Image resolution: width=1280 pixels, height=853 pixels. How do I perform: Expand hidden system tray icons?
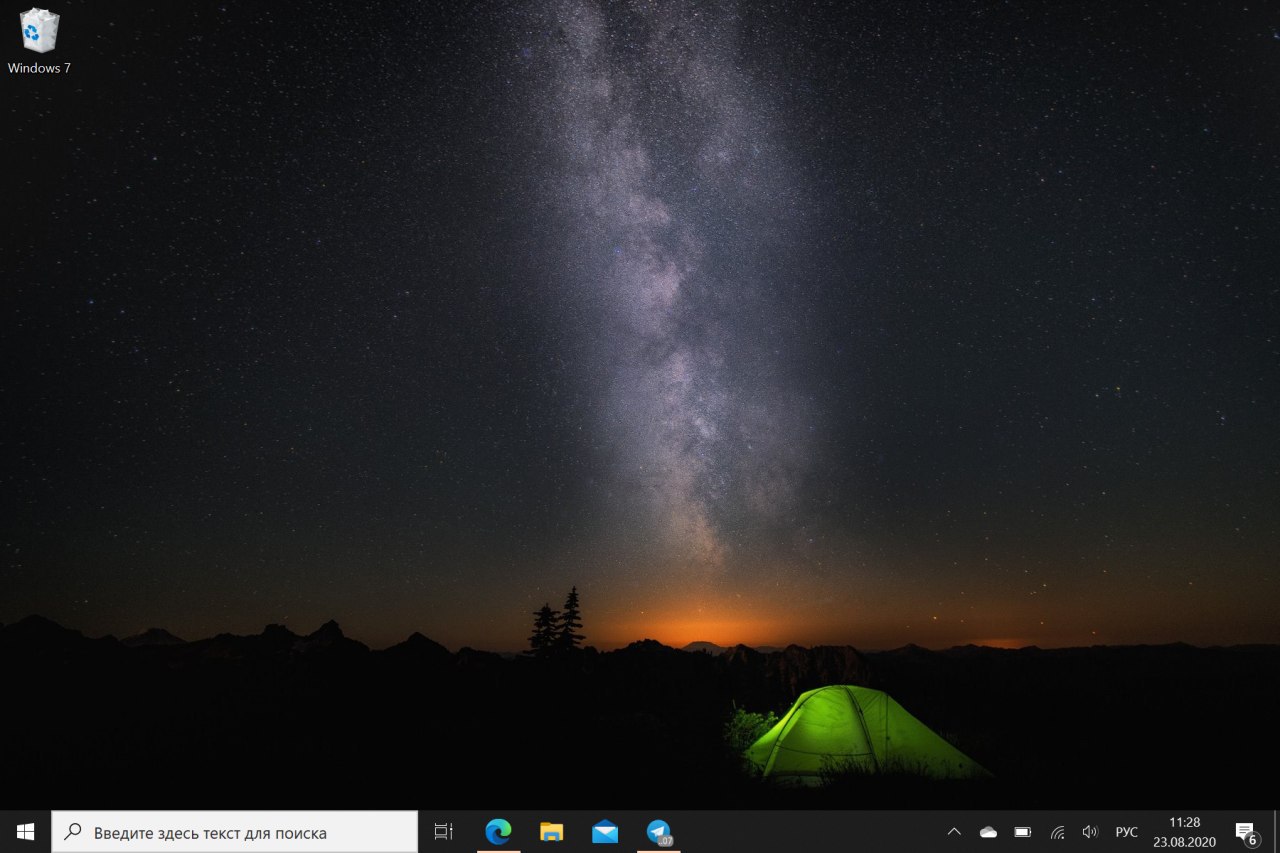954,831
